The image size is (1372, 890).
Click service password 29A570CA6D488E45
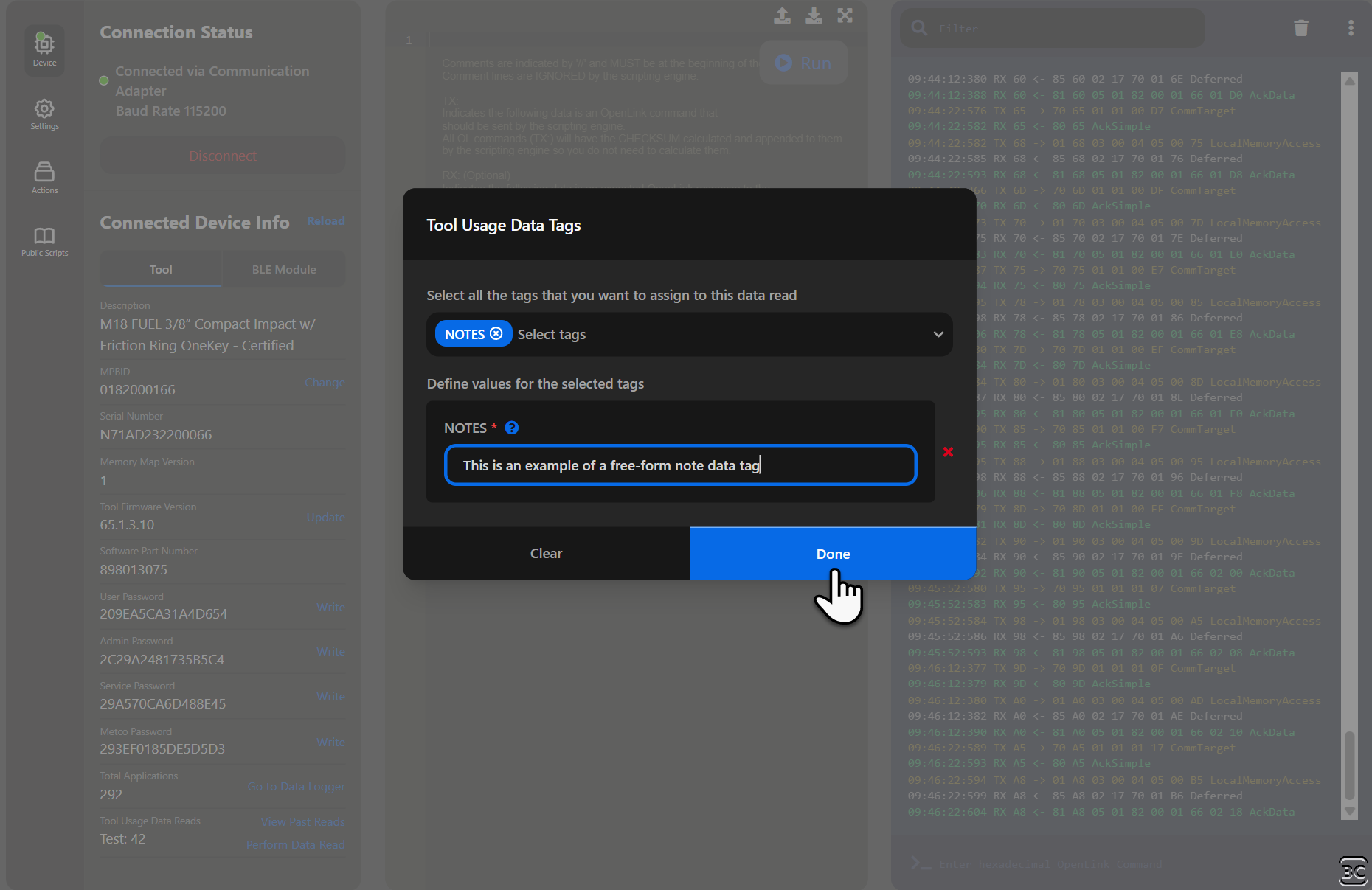(163, 704)
